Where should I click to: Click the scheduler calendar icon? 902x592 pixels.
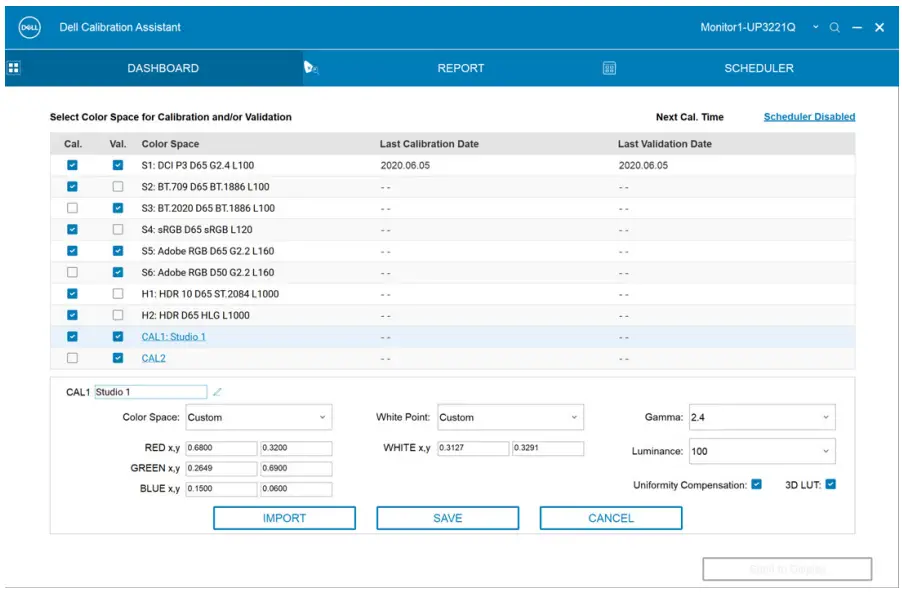(609, 68)
